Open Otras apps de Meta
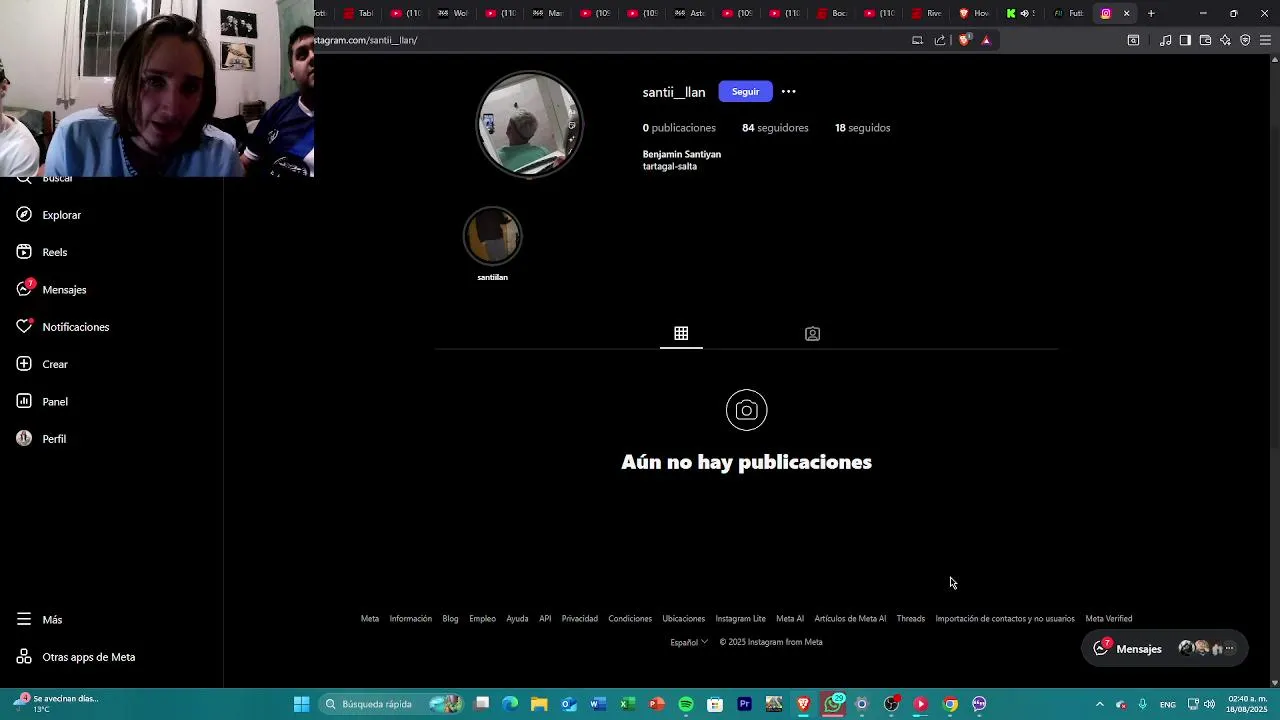The height and width of the screenshot is (720, 1280). point(75,657)
